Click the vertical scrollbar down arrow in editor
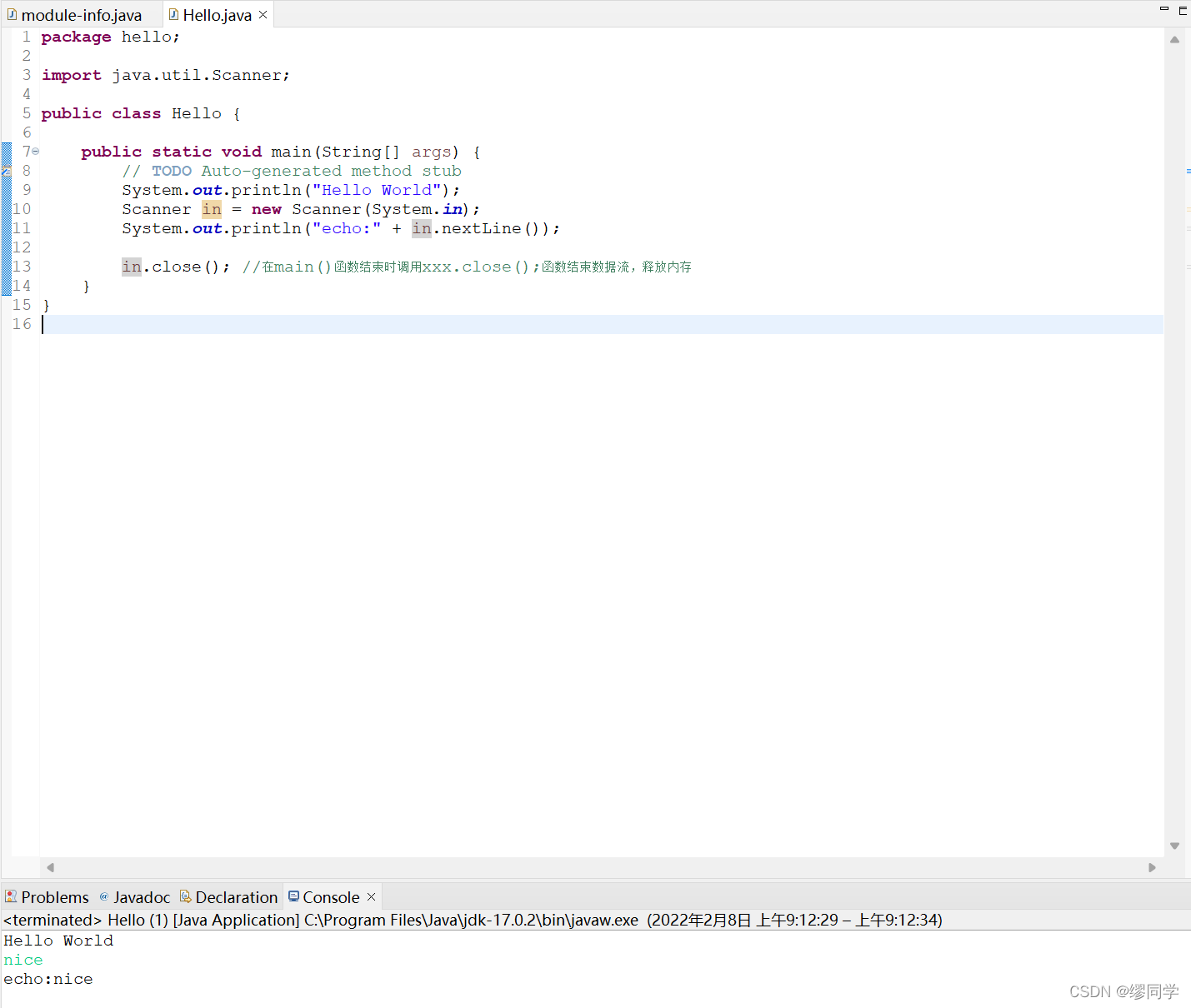The width and height of the screenshot is (1191, 1008). (1174, 846)
